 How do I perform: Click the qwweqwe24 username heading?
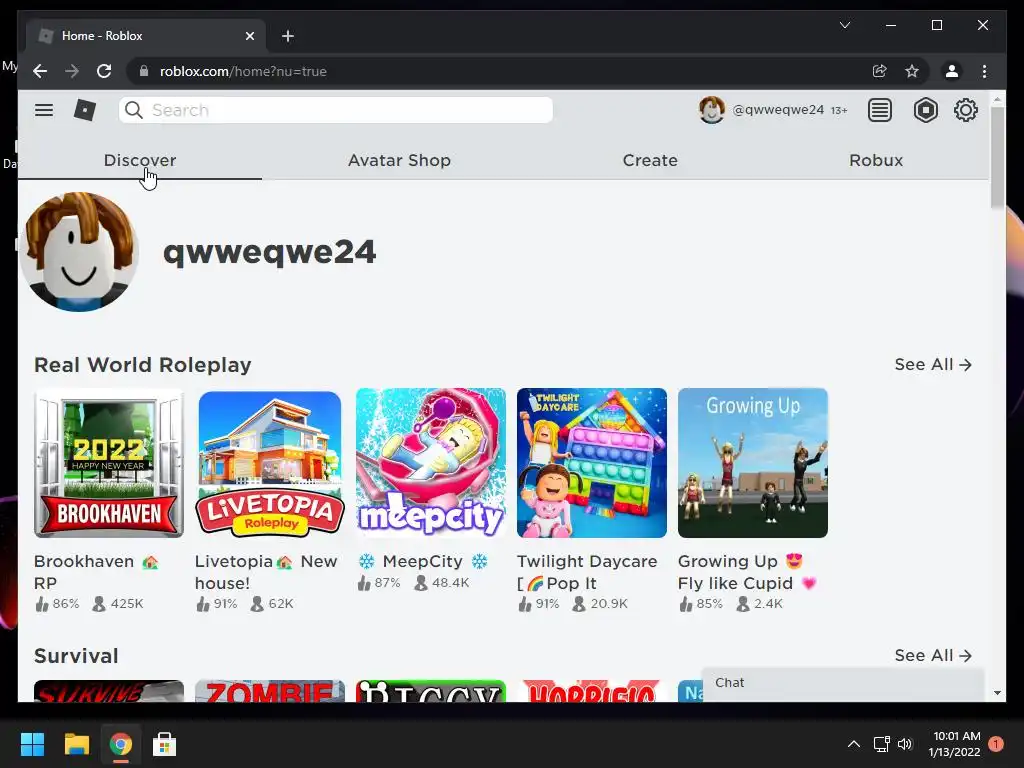(x=270, y=252)
